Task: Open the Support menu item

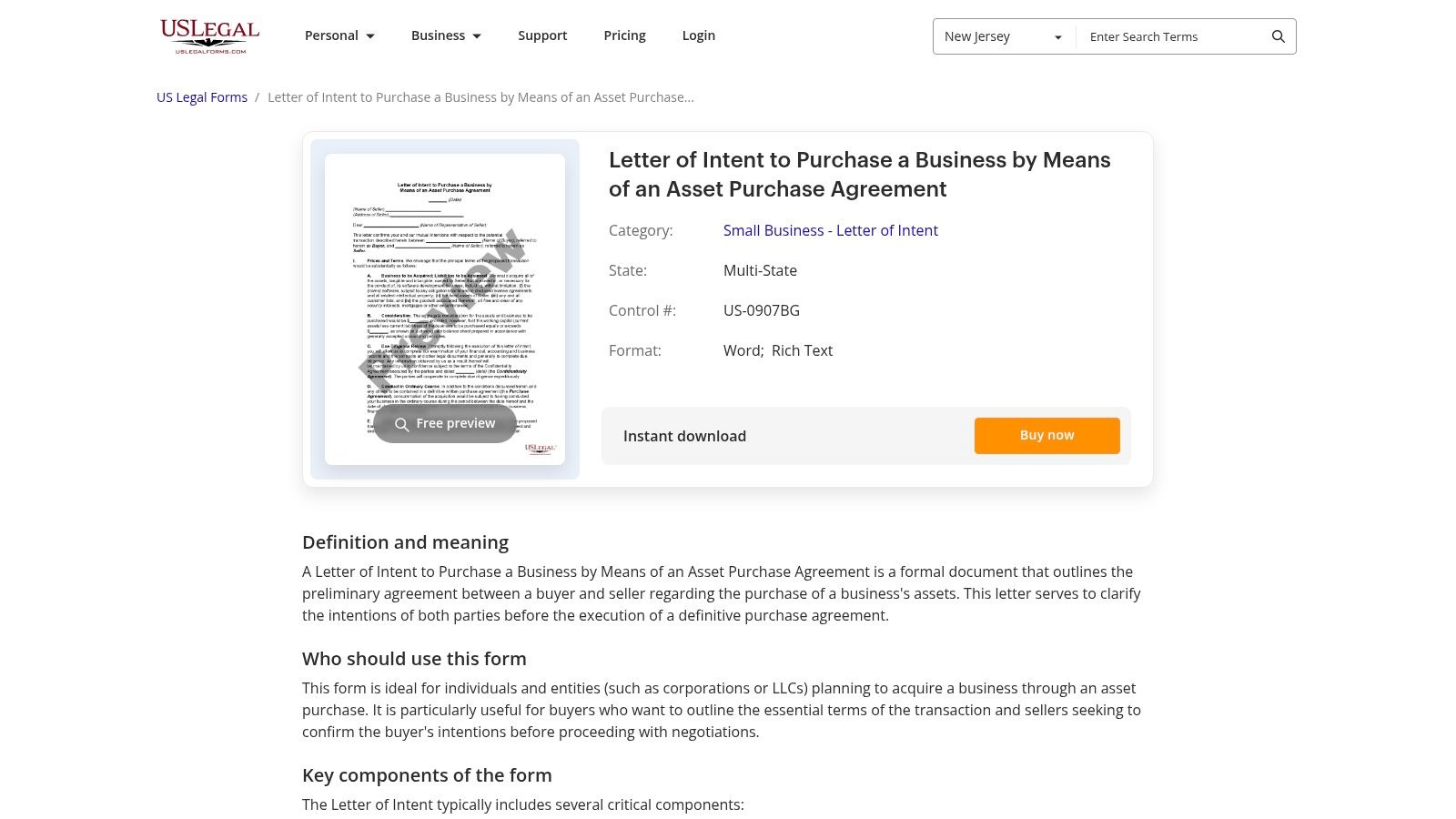Action: coord(542,35)
